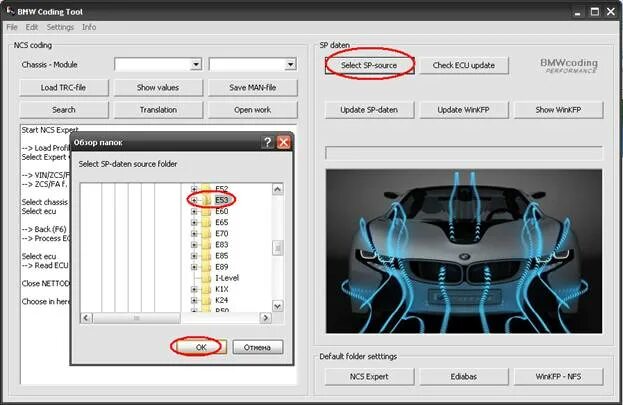Image resolution: width=623 pixels, height=405 pixels.
Task: Click the Show WinKFP button
Action: (x=558, y=110)
